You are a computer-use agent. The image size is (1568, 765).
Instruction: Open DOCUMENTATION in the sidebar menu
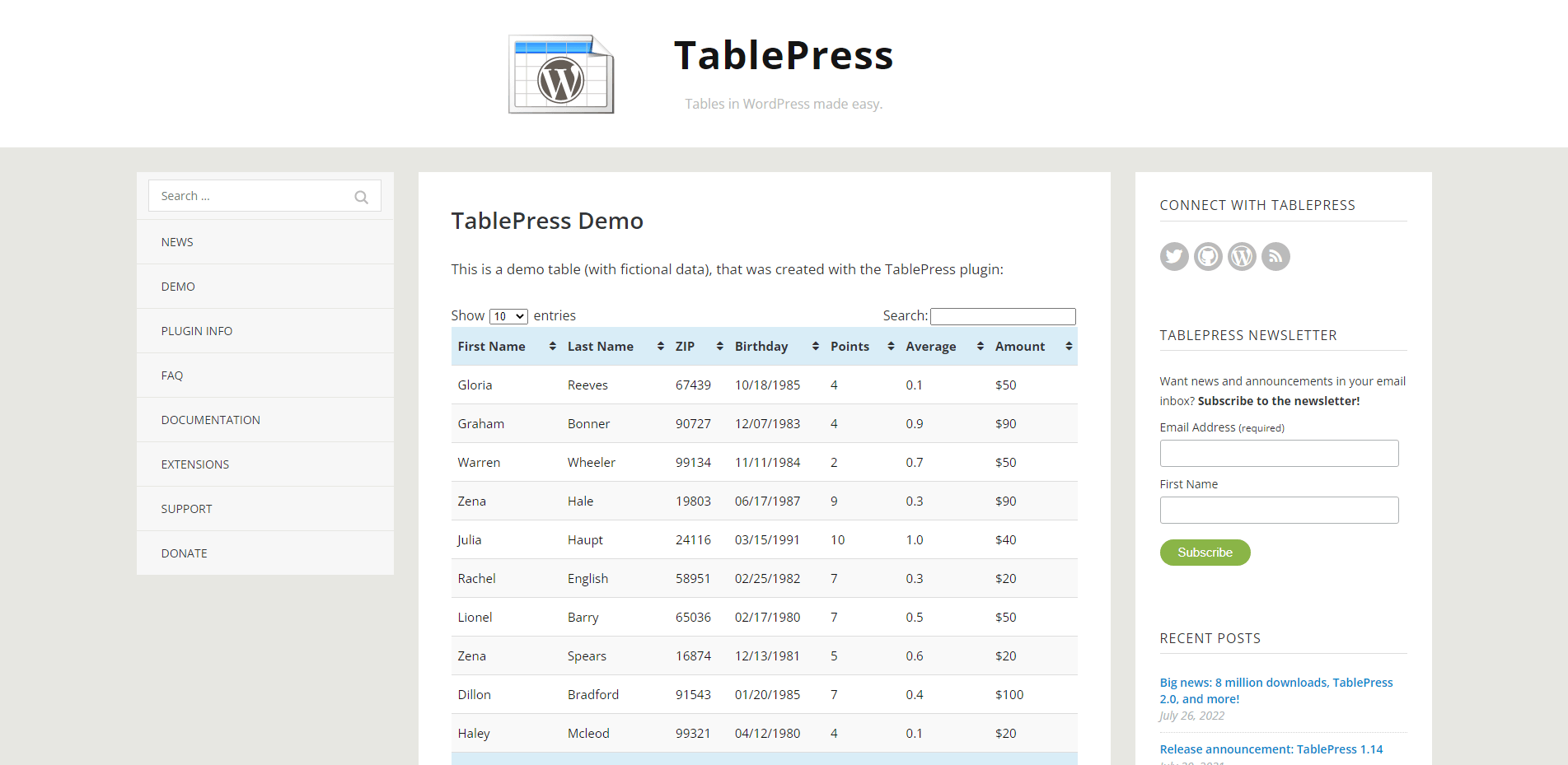coord(265,420)
